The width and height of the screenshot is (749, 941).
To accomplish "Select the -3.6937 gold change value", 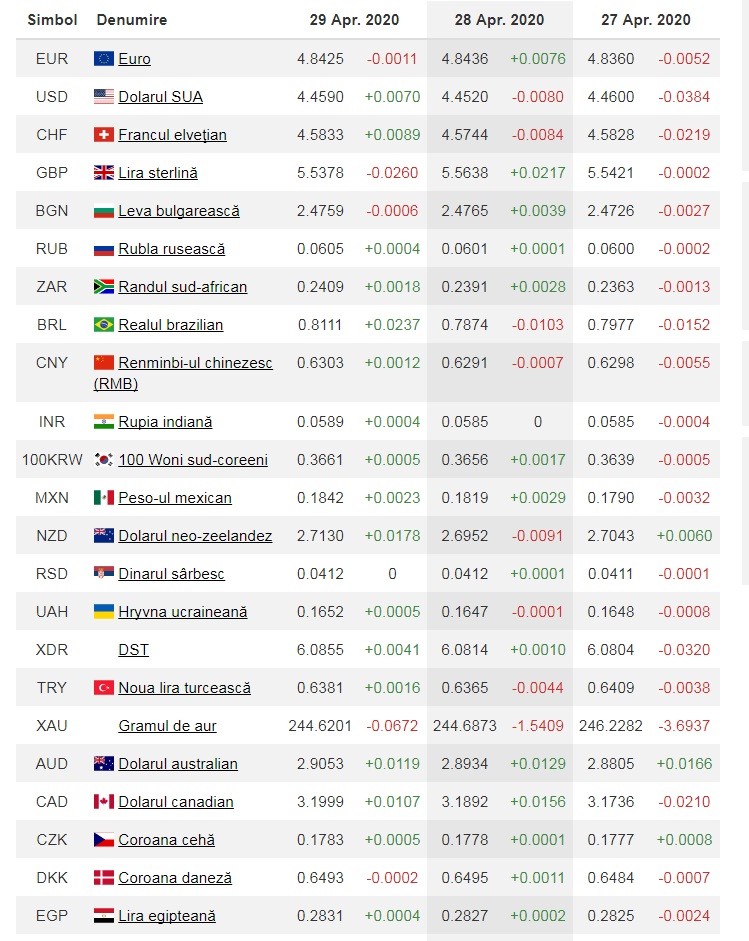I will click(684, 726).
